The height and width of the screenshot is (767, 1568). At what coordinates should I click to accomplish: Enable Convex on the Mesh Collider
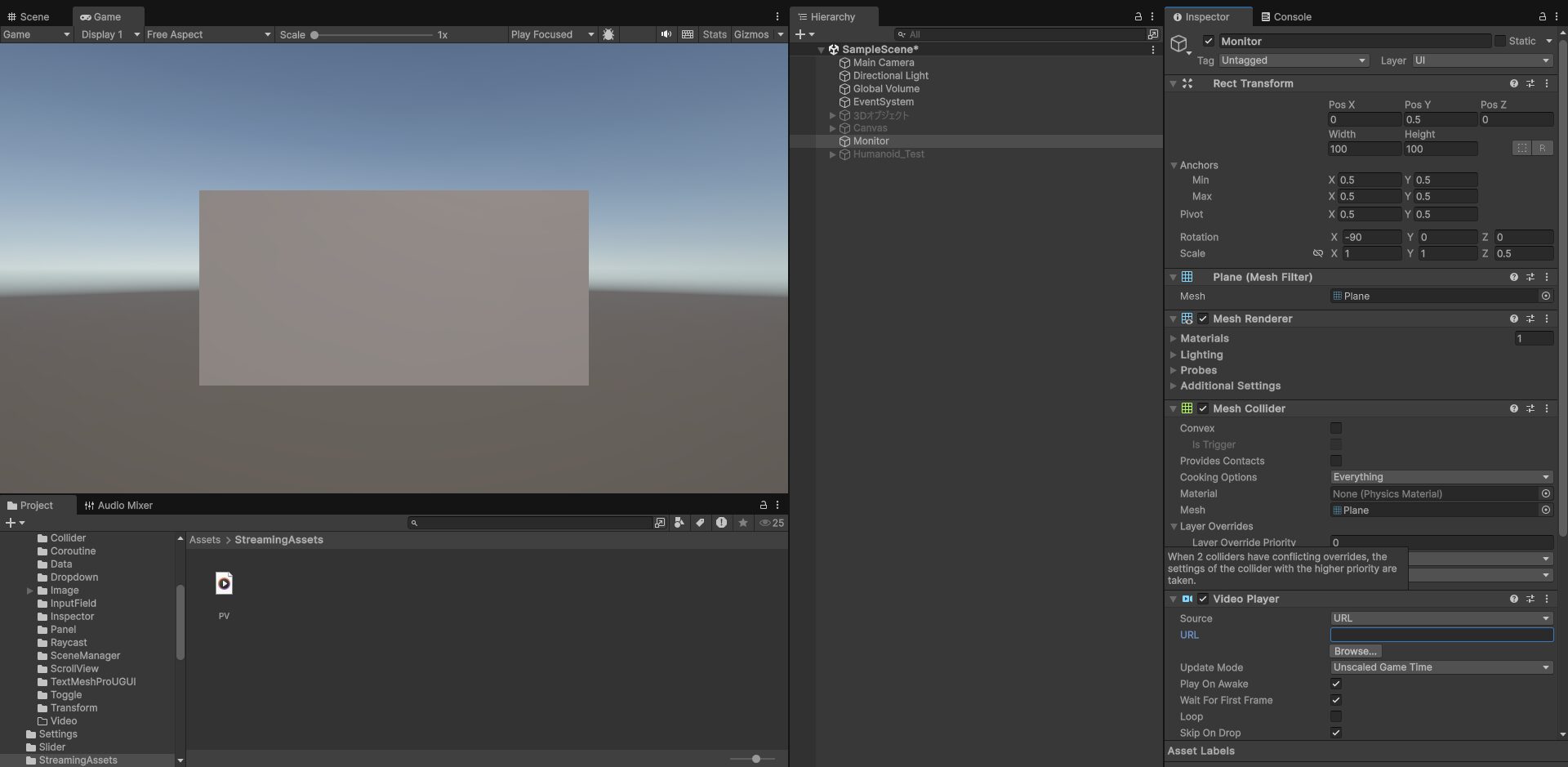[1336, 428]
